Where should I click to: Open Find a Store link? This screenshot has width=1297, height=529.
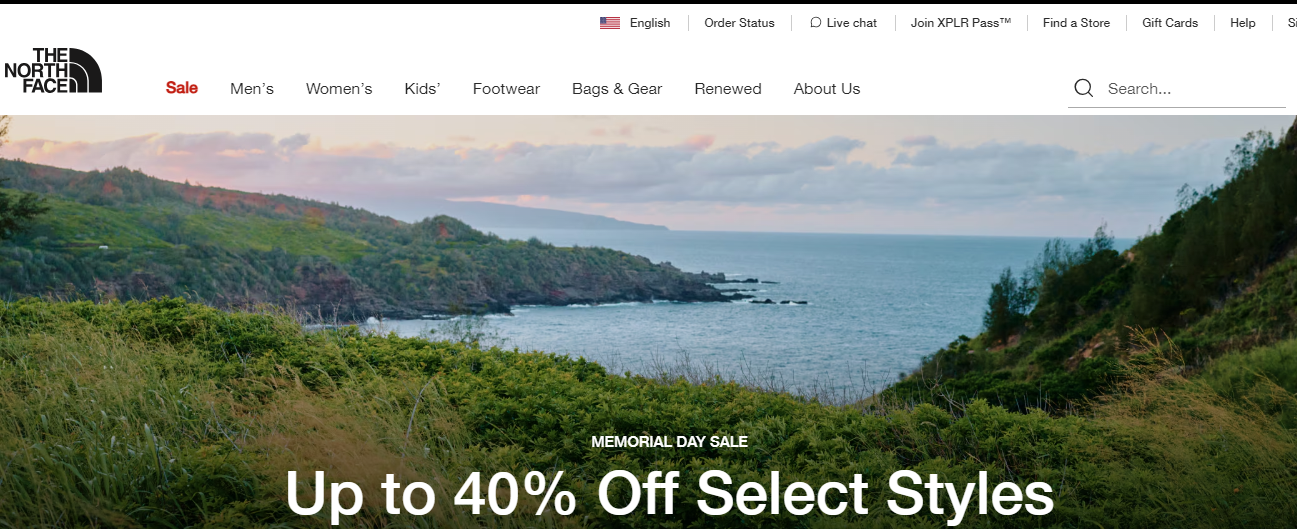coord(1076,23)
